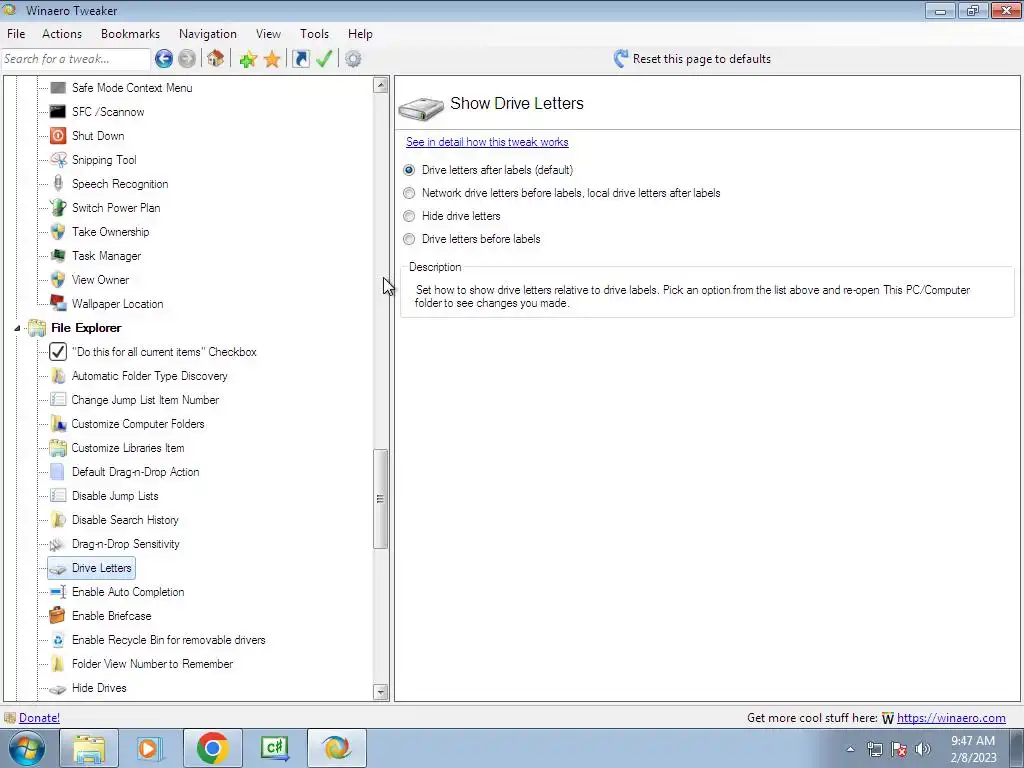This screenshot has width=1024, height=768.
Task: Select Change Jump List Item Number
Action: pos(145,400)
